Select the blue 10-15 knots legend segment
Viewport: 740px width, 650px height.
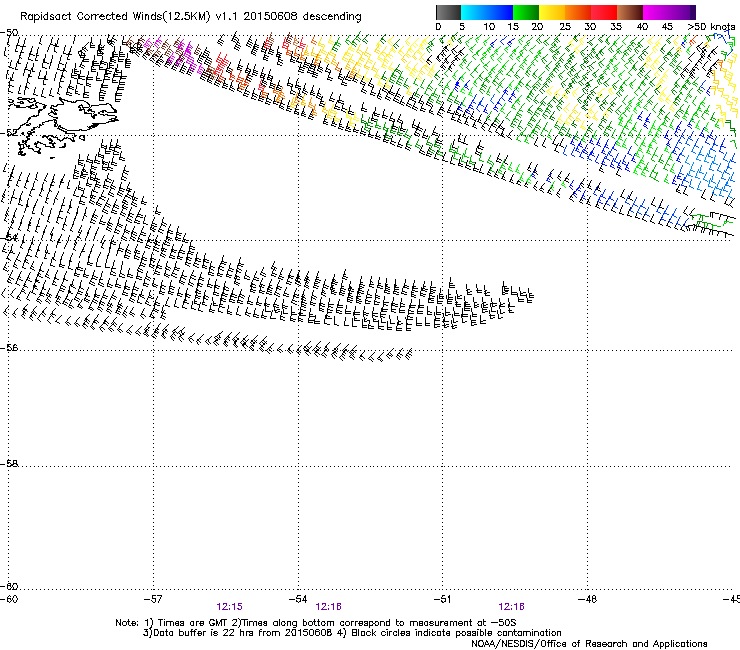point(500,12)
